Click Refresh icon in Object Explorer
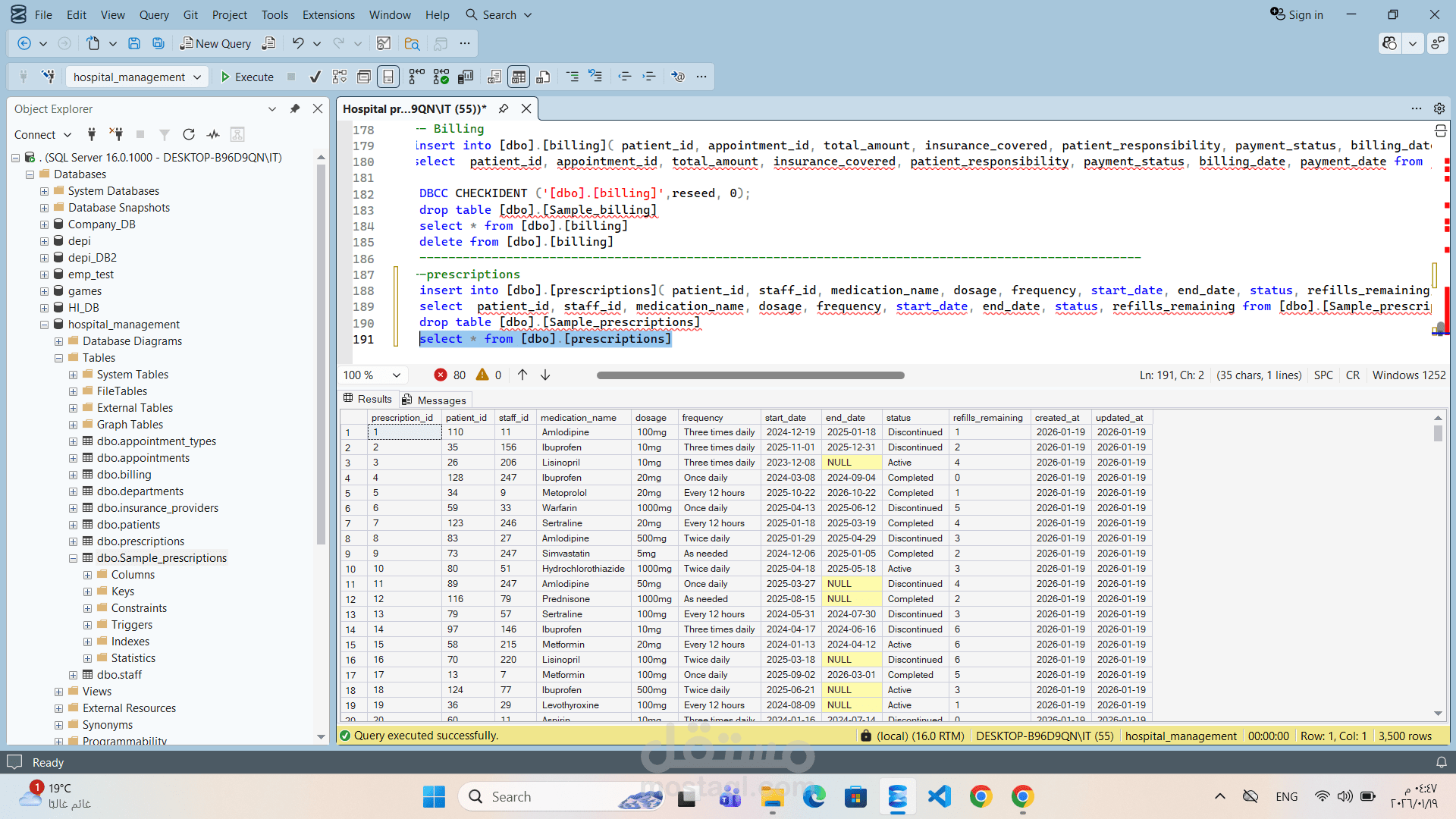Image resolution: width=1456 pixels, height=819 pixels. coord(189,134)
